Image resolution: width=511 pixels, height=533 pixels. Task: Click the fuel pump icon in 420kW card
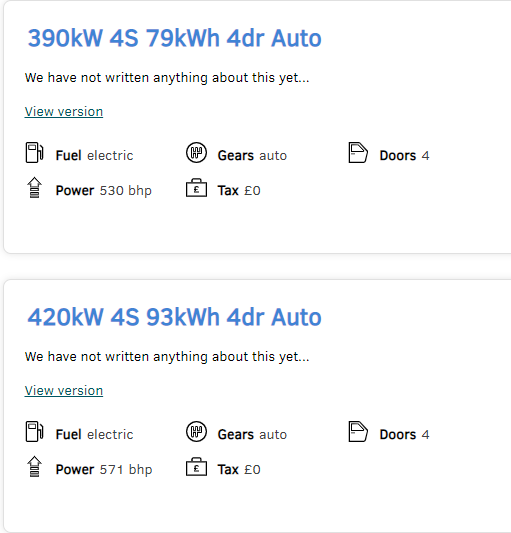pyautogui.click(x=34, y=432)
